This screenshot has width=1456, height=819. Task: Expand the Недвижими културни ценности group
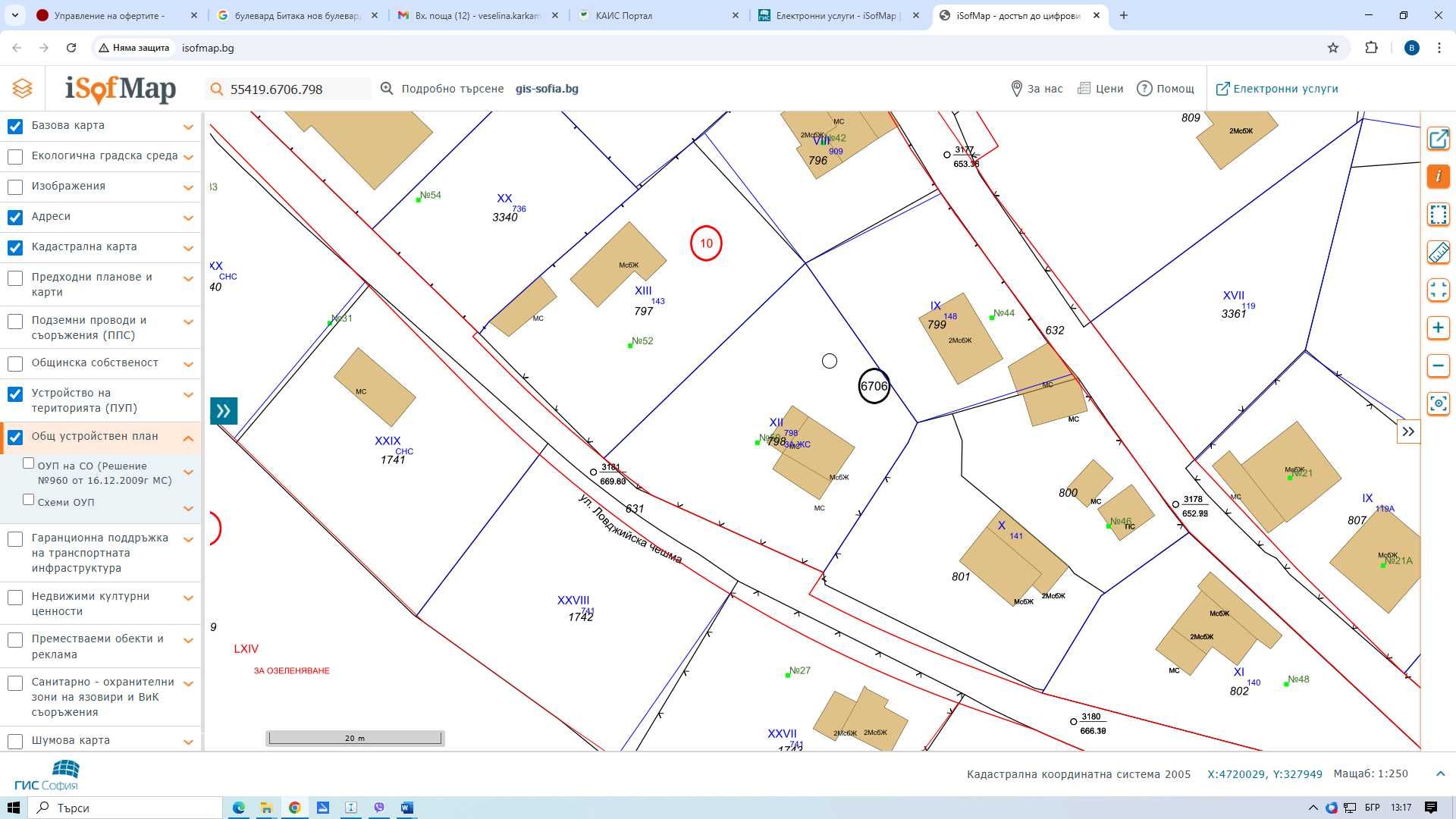(x=188, y=598)
